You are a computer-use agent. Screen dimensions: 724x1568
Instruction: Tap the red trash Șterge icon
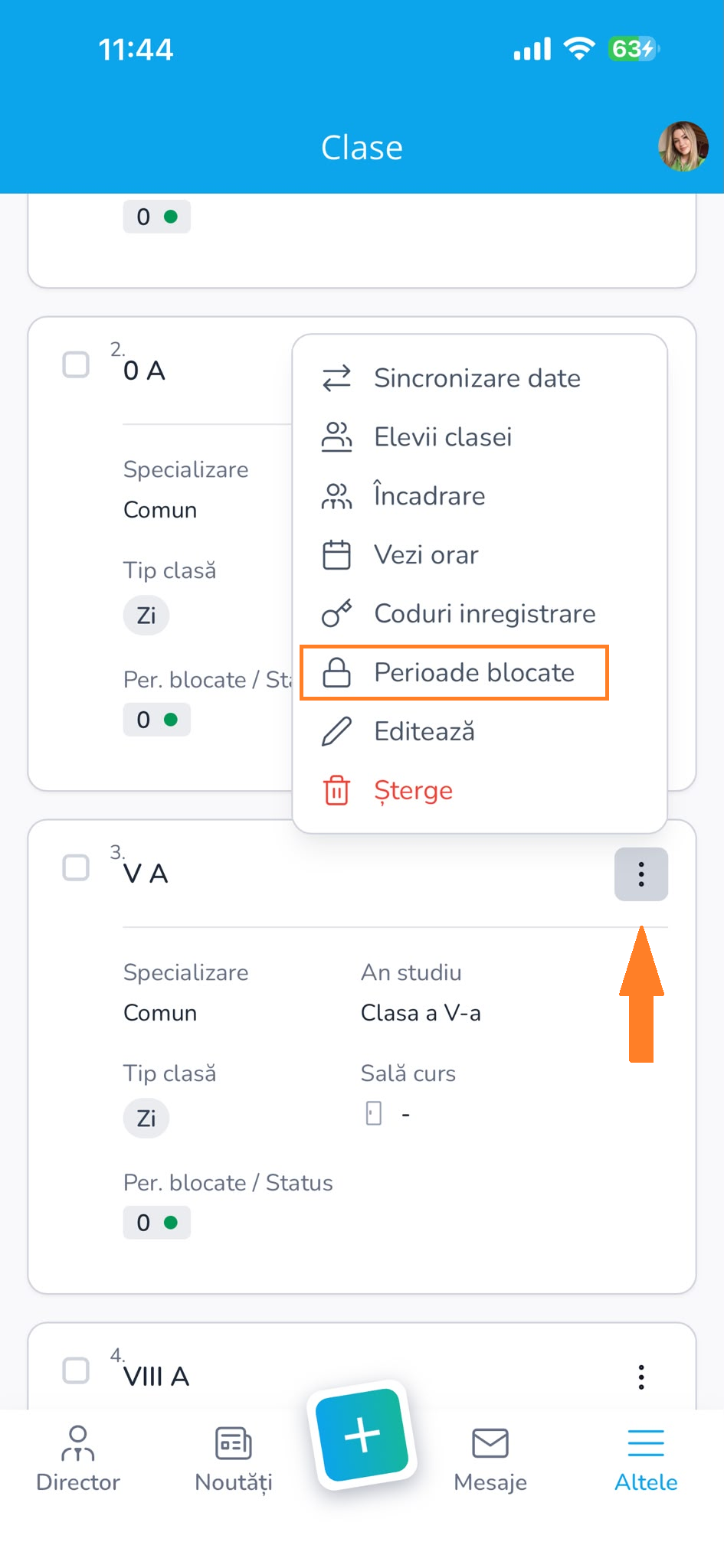(x=336, y=790)
